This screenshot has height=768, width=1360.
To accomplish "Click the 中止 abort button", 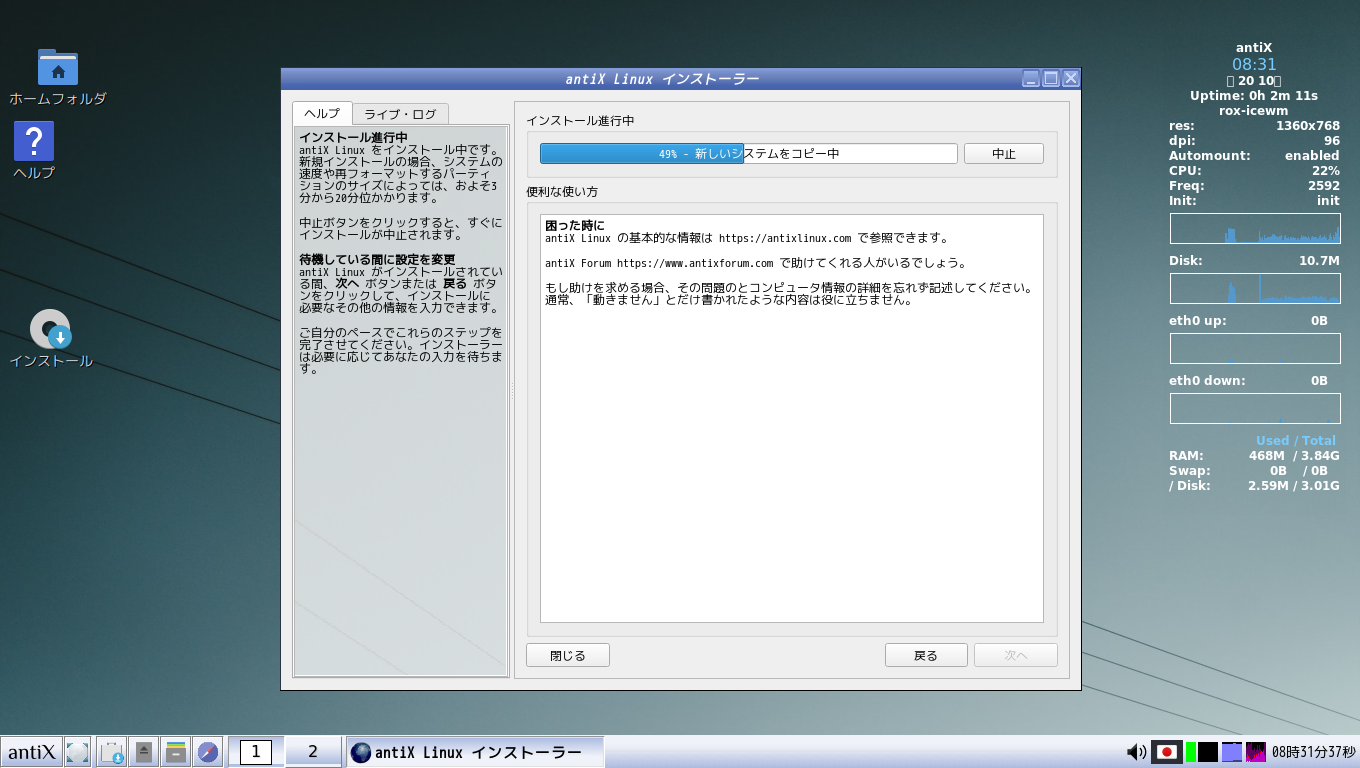I will (1004, 154).
